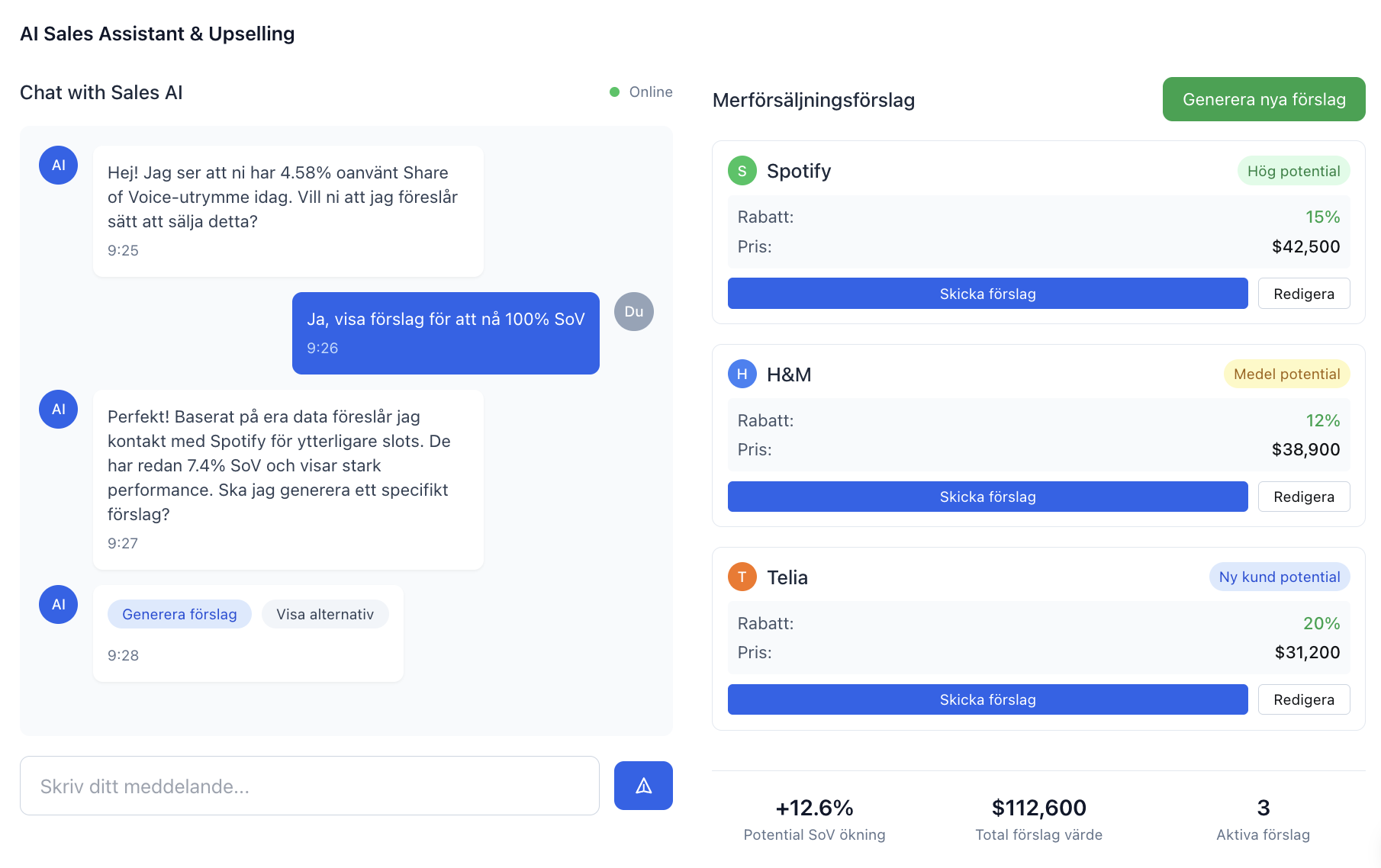This screenshot has height=868, width=1381.
Task: Click the Spotify company icon
Action: (x=742, y=171)
